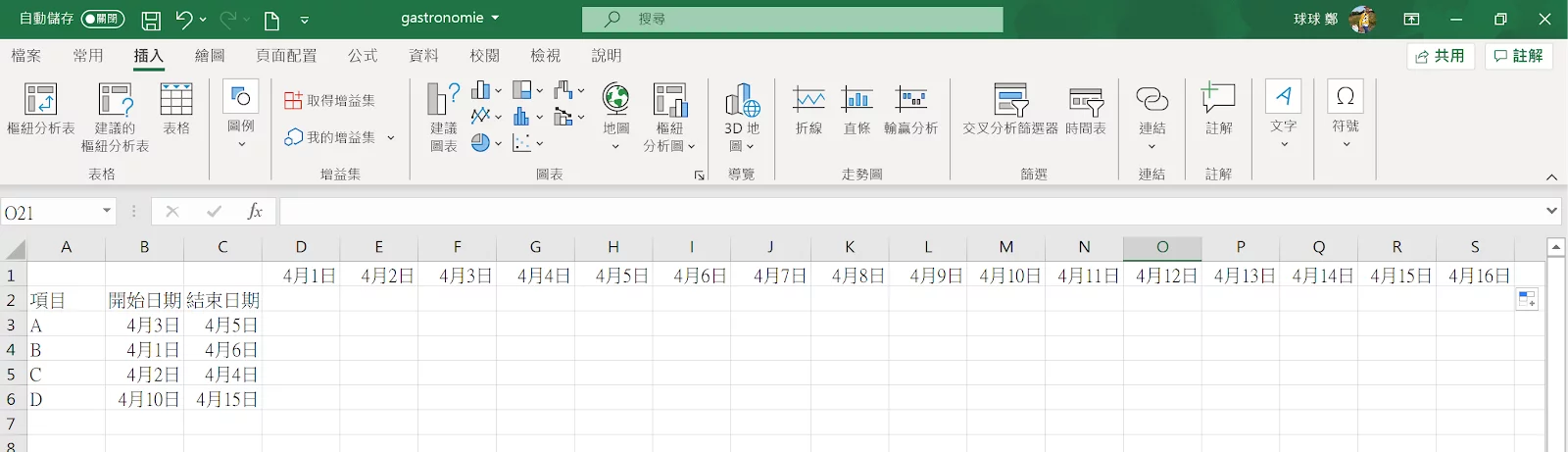Click the Redo arrow icon
Viewport: 1568px width, 452px height.
coord(227,19)
